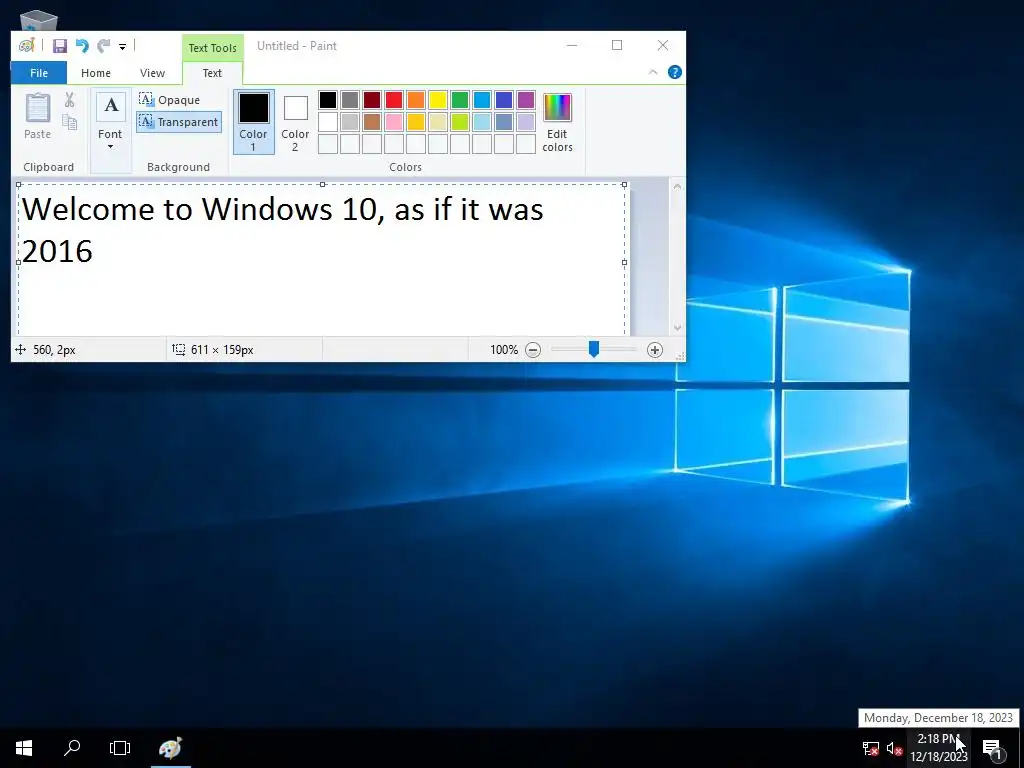Zoom in with the plus button
This screenshot has height=768, width=1024.
pyautogui.click(x=655, y=350)
